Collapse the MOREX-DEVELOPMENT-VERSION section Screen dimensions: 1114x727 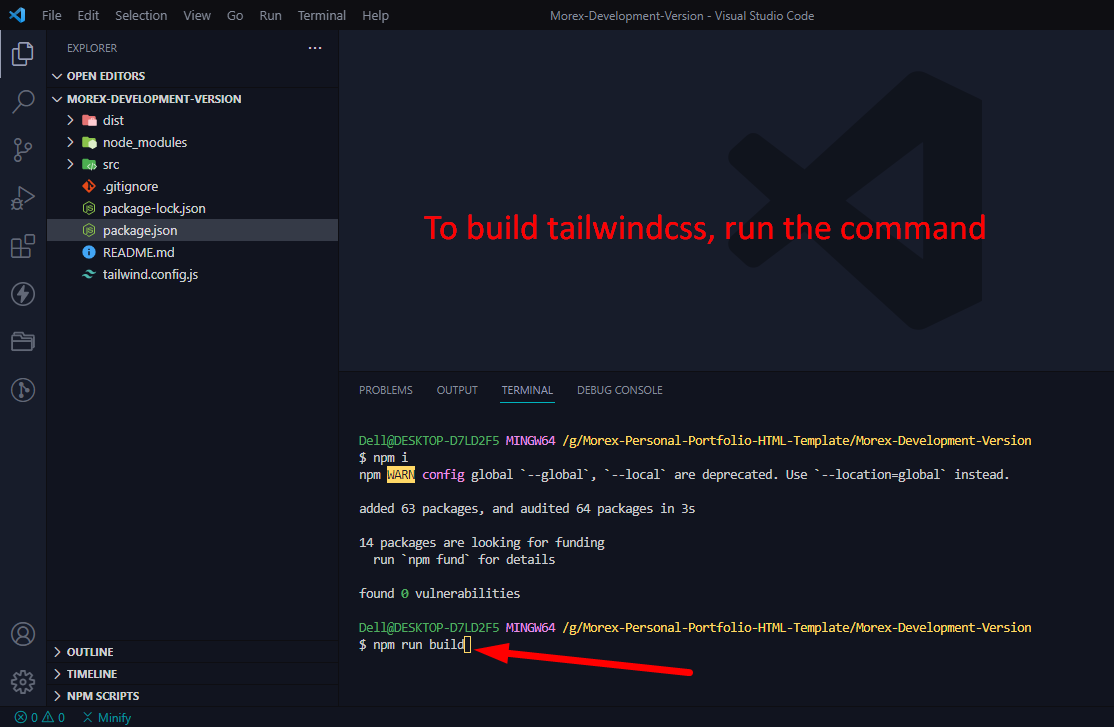[x=58, y=99]
